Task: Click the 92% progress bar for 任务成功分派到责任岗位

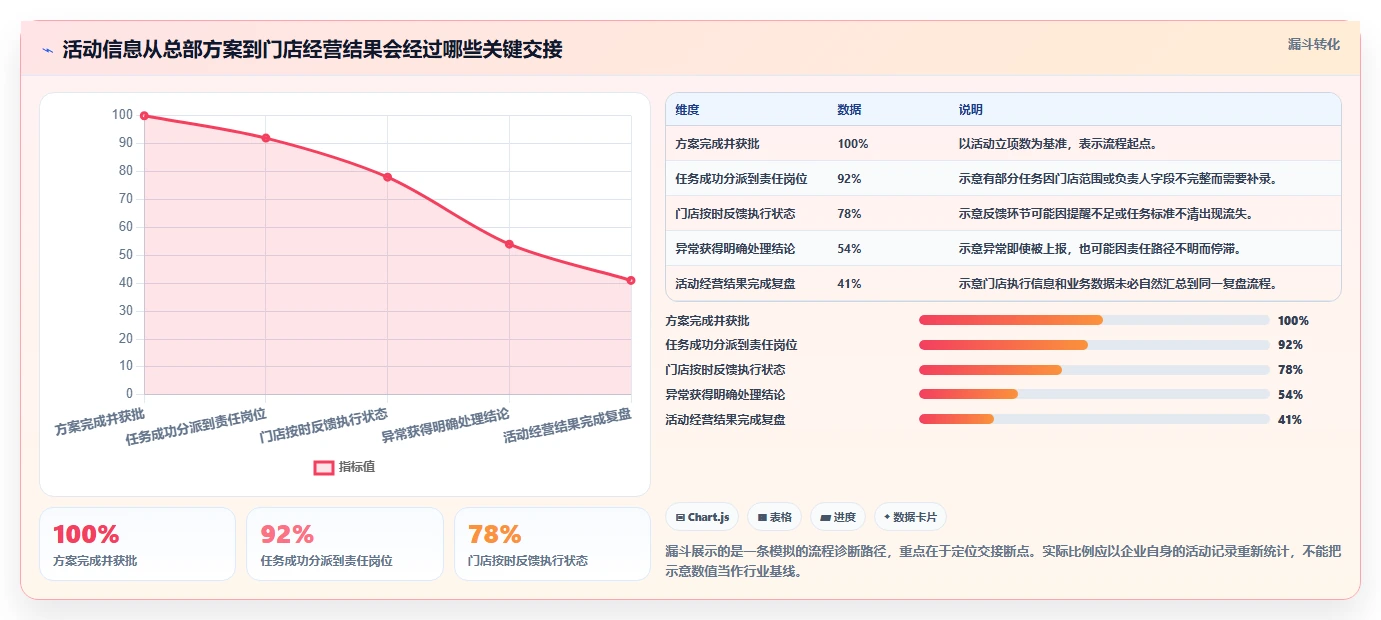Action: (1094, 345)
